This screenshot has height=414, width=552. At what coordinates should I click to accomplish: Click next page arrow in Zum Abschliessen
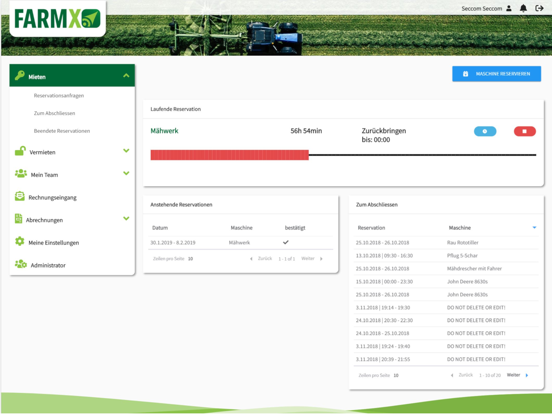point(527,375)
